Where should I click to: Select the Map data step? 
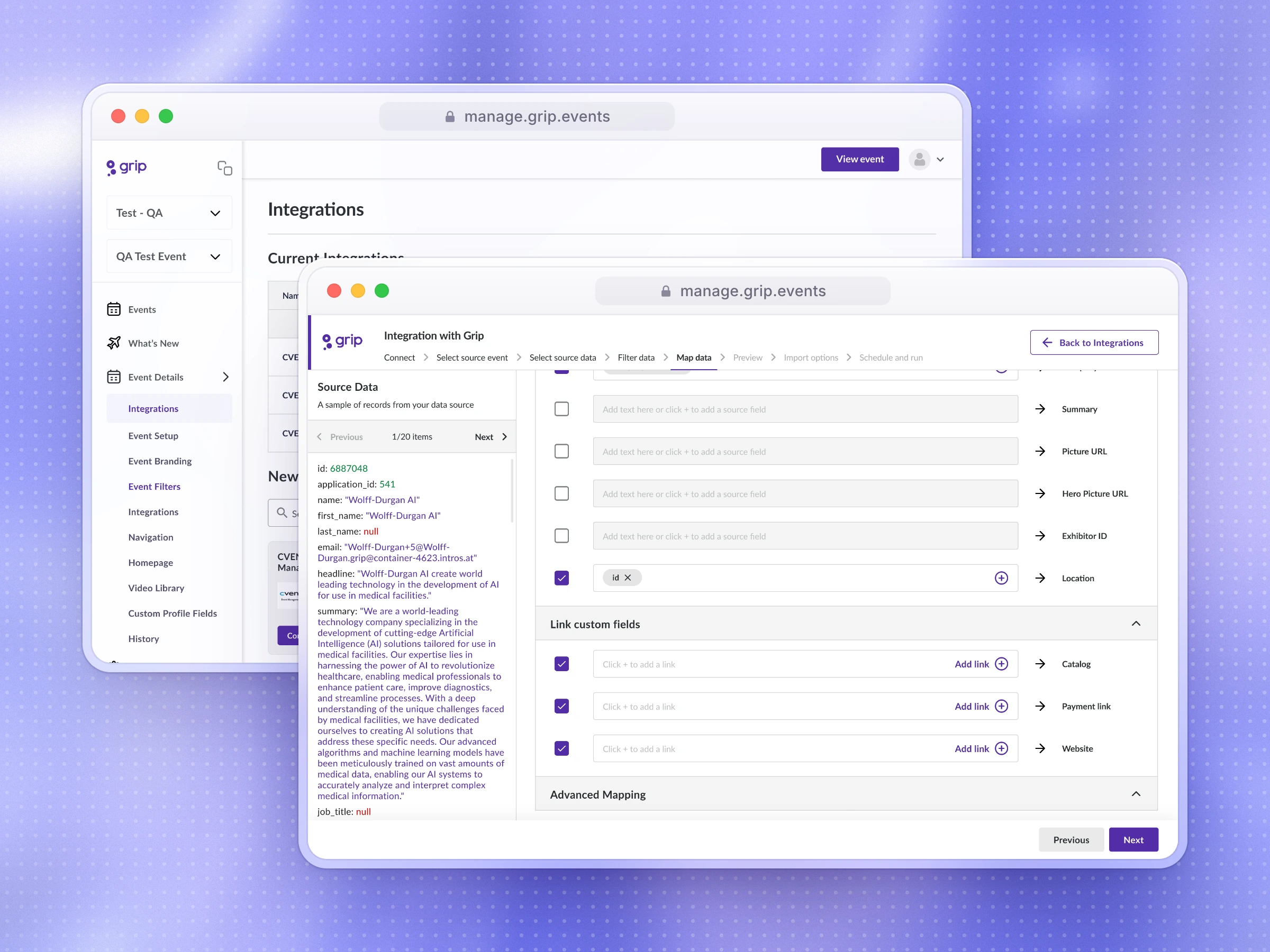[694, 358]
